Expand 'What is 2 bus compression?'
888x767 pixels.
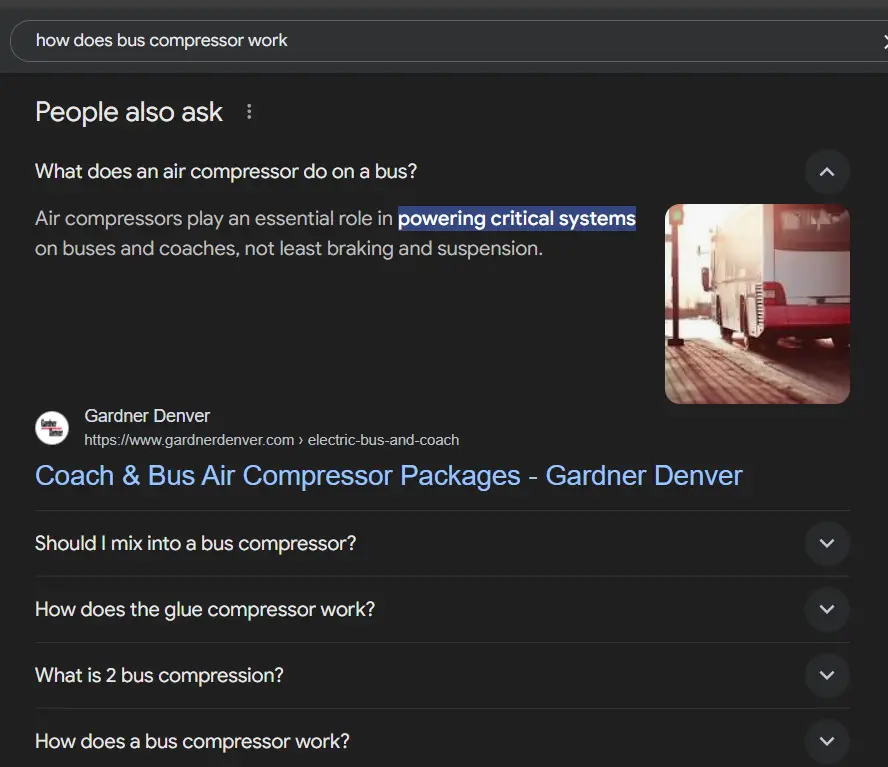click(x=827, y=675)
